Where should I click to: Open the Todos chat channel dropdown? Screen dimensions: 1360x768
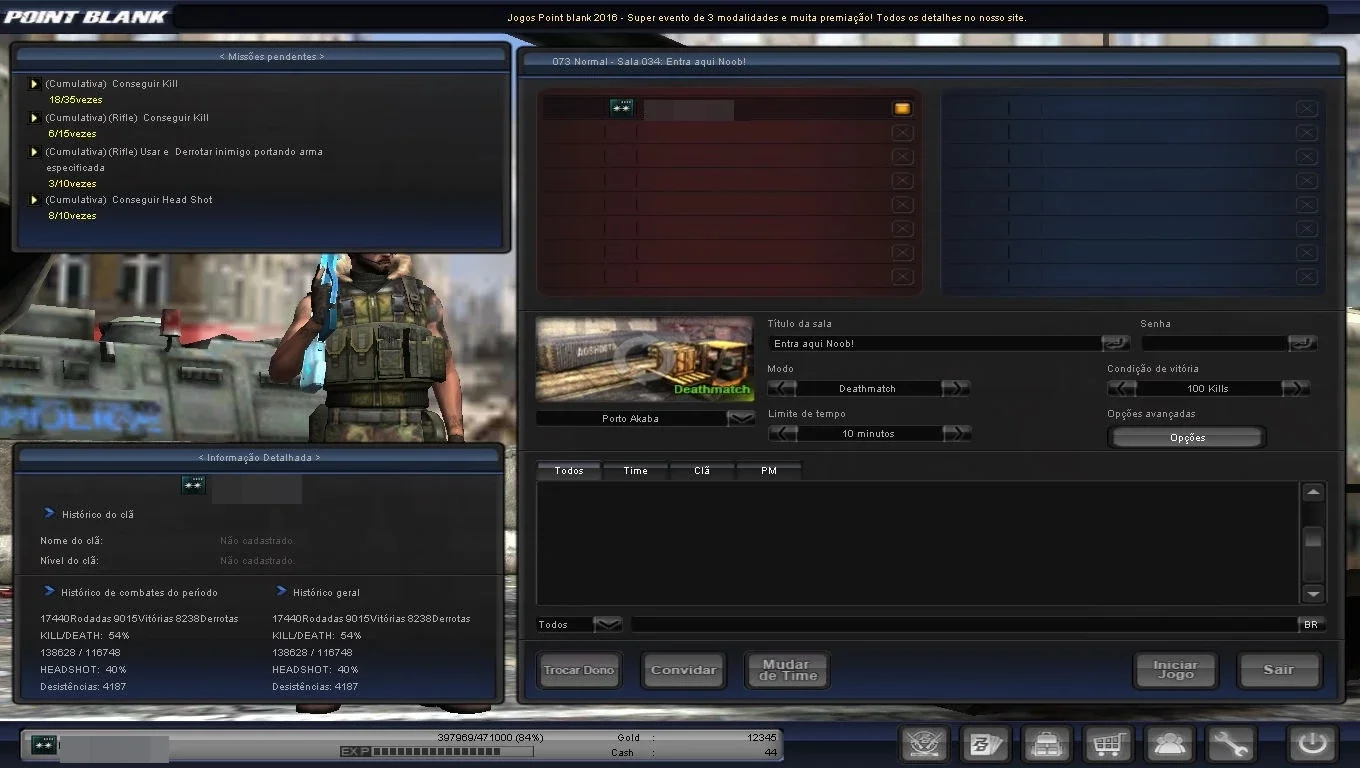608,624
